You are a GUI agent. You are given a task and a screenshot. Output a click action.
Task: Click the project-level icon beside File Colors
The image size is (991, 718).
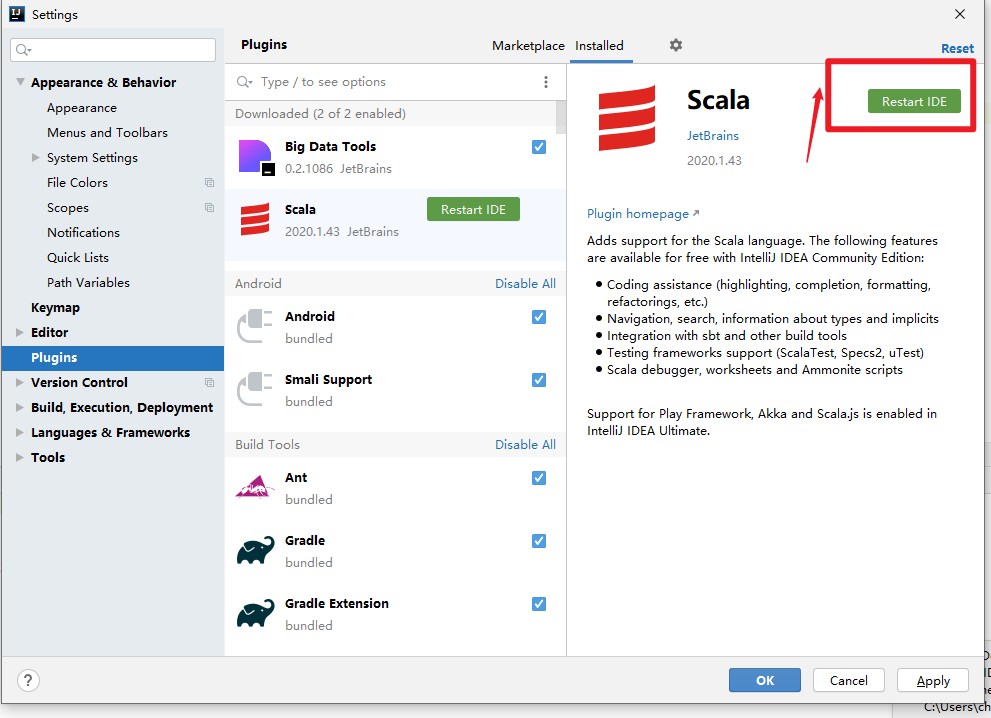[209, 183]
